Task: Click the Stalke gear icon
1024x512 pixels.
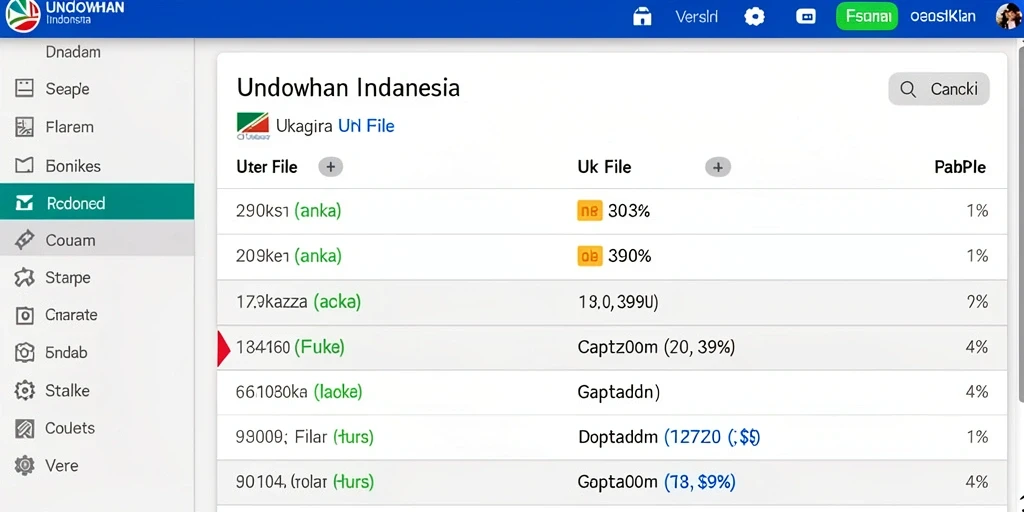Action: [24, 391]
